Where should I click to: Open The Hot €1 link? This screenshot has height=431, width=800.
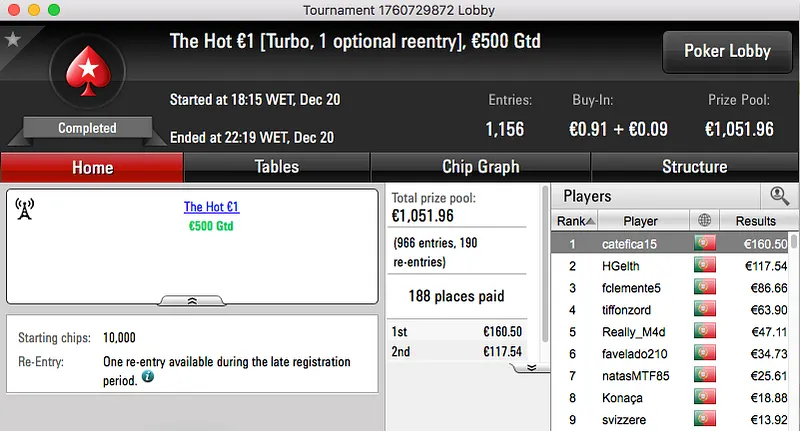coord(211,207)
